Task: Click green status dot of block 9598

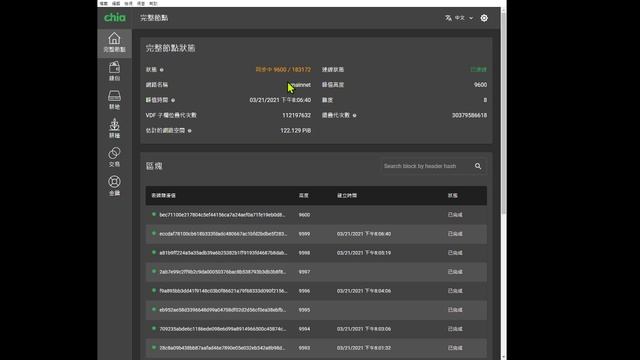Action: [154, 252]
